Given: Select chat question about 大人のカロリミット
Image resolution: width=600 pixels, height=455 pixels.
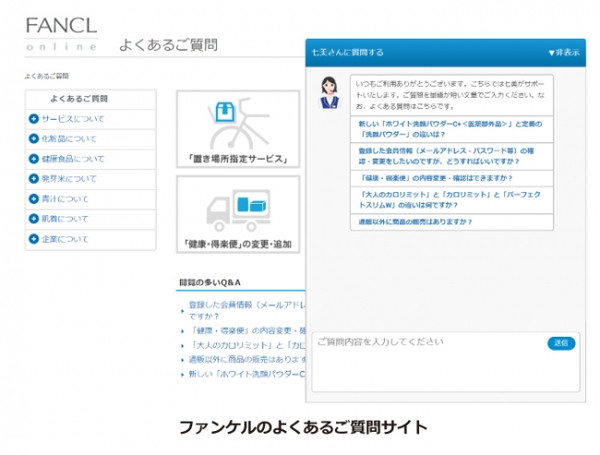Looking at the screenshot, I should click(x=452, y=200).
